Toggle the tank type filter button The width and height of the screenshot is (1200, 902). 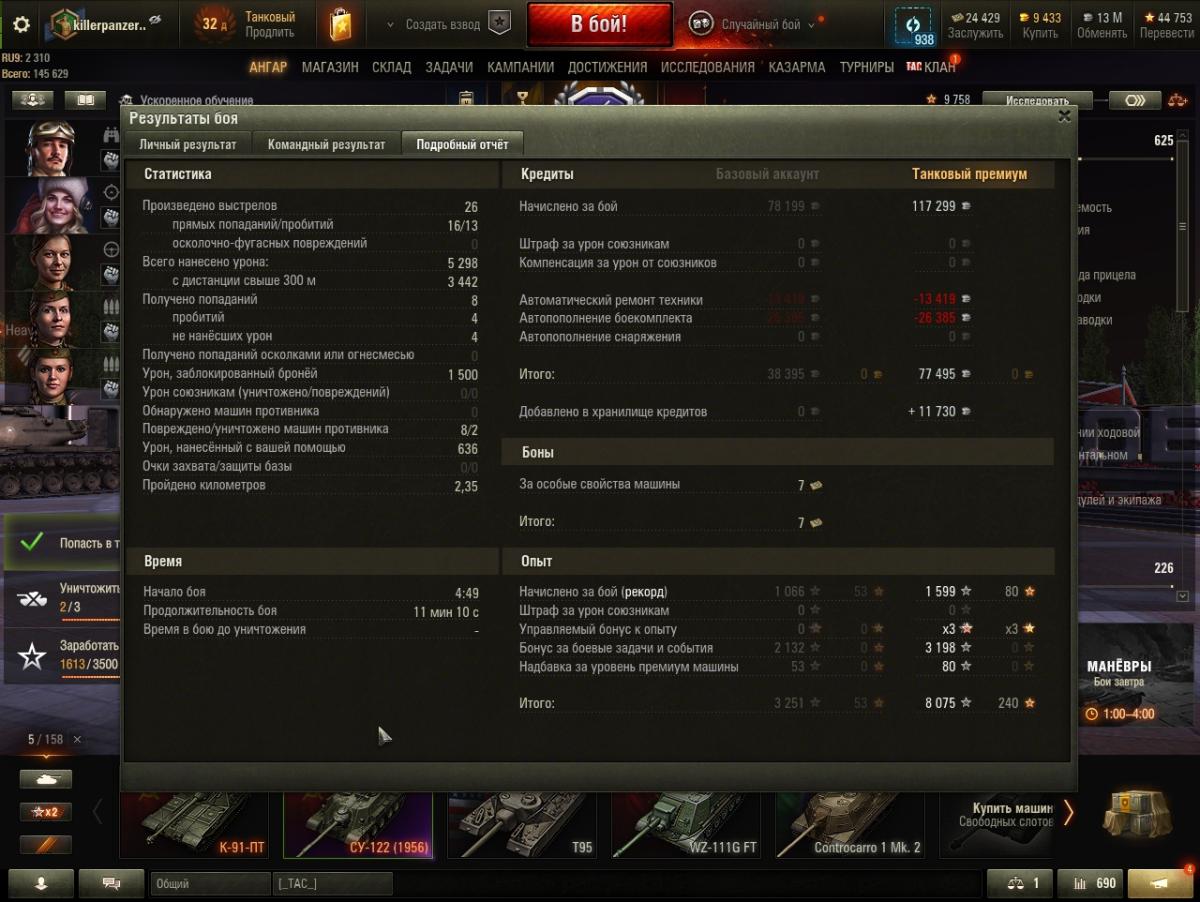tap(46, 779)
